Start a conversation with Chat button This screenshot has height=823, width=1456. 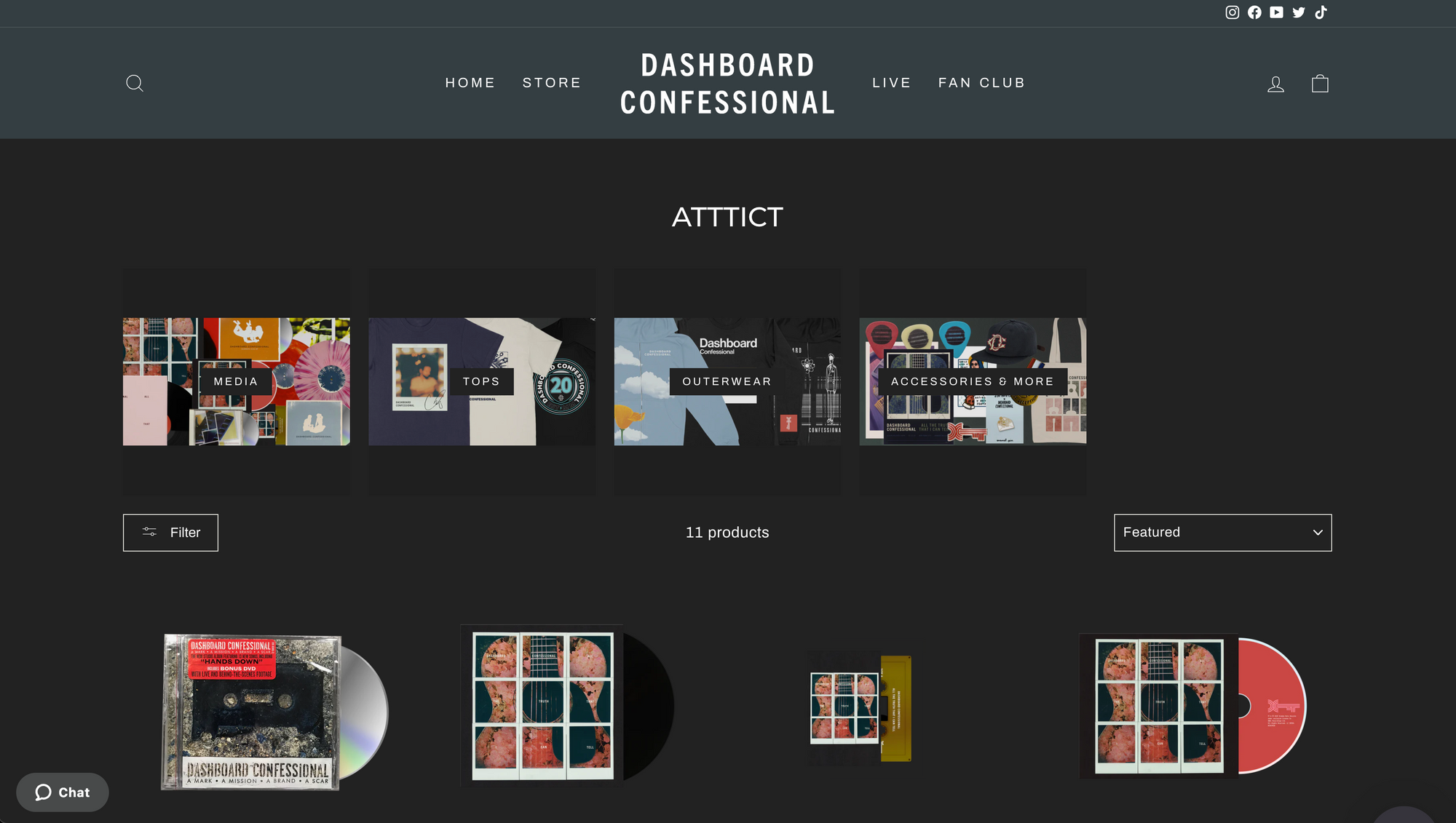coord(63,792)
